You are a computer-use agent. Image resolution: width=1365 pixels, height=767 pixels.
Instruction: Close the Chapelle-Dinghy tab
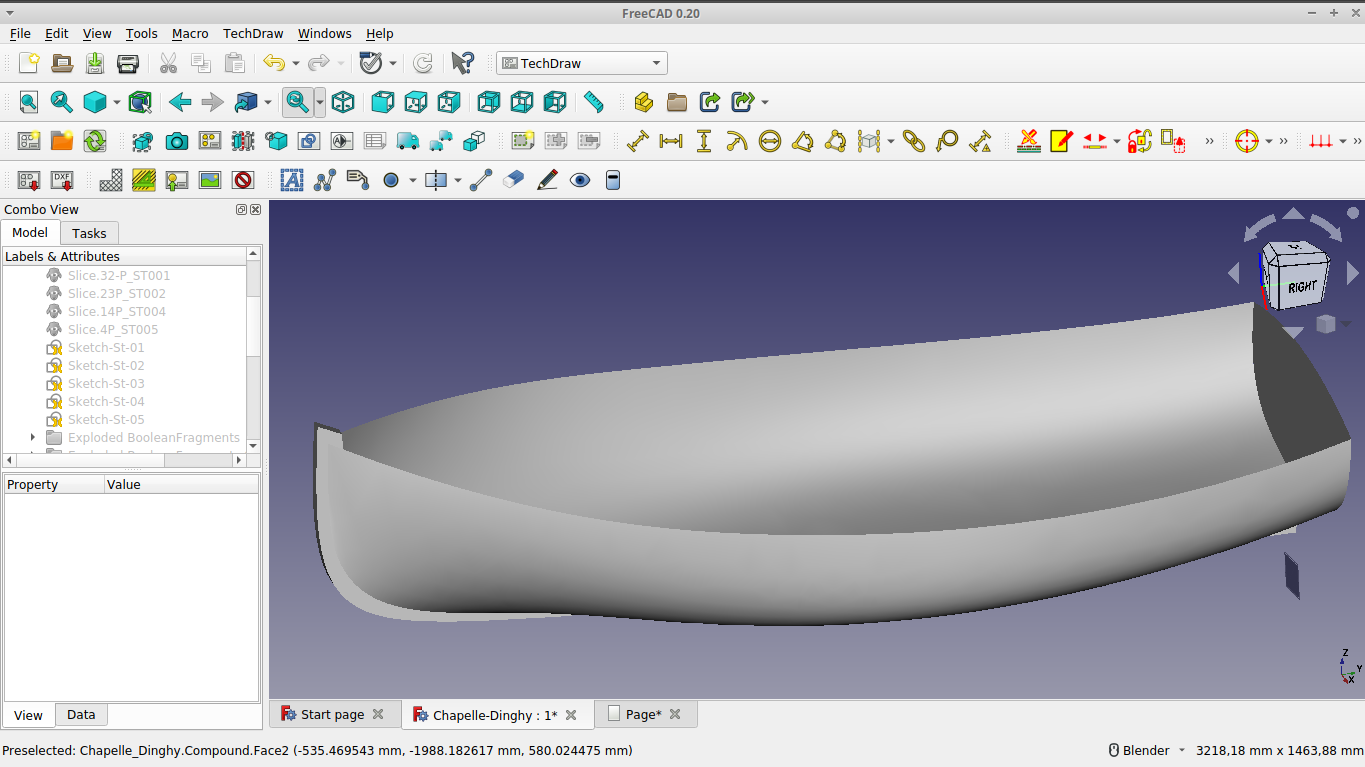click(571, 715)
